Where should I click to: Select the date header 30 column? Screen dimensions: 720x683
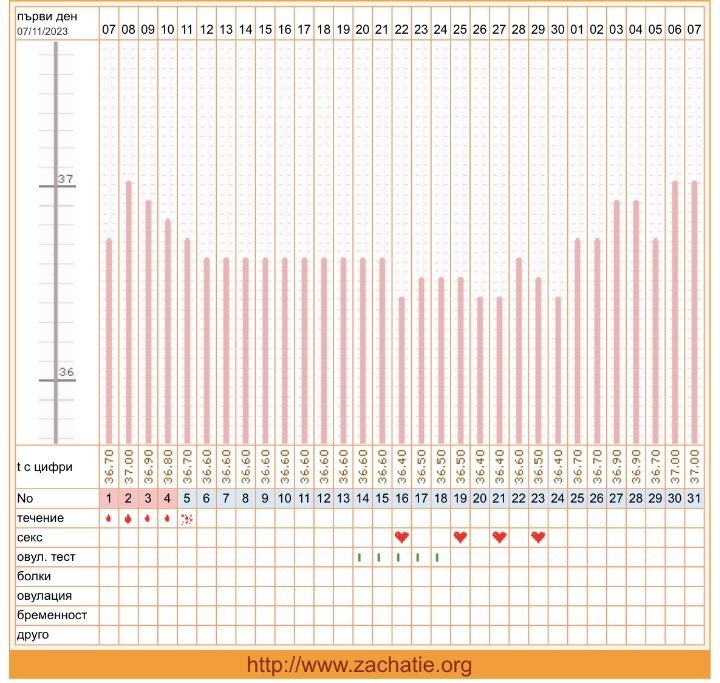click(557, 30)
